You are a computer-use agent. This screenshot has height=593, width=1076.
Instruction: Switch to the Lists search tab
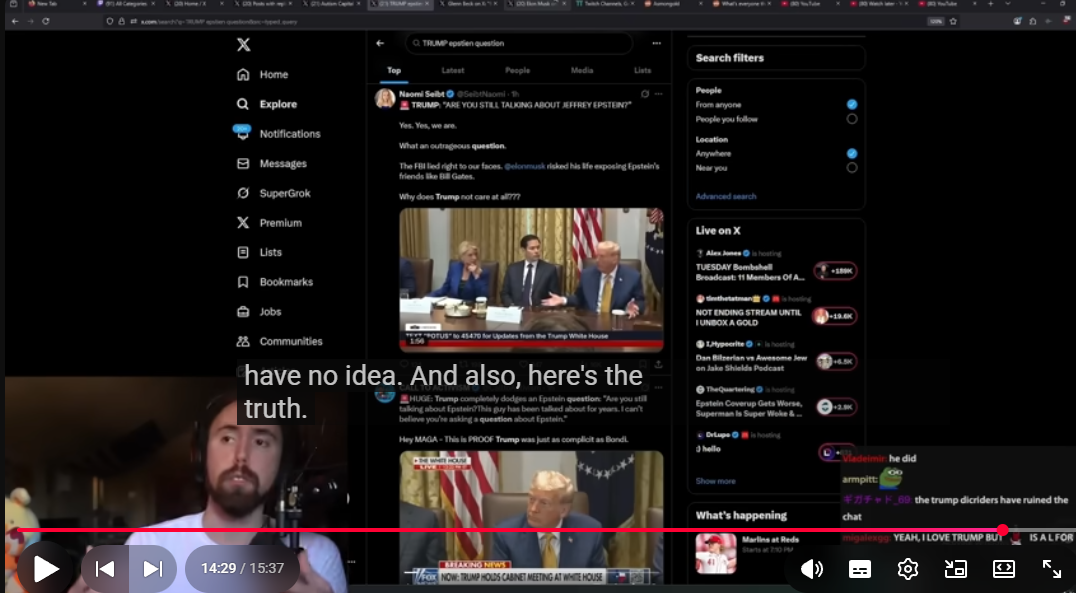coord(642,70)
